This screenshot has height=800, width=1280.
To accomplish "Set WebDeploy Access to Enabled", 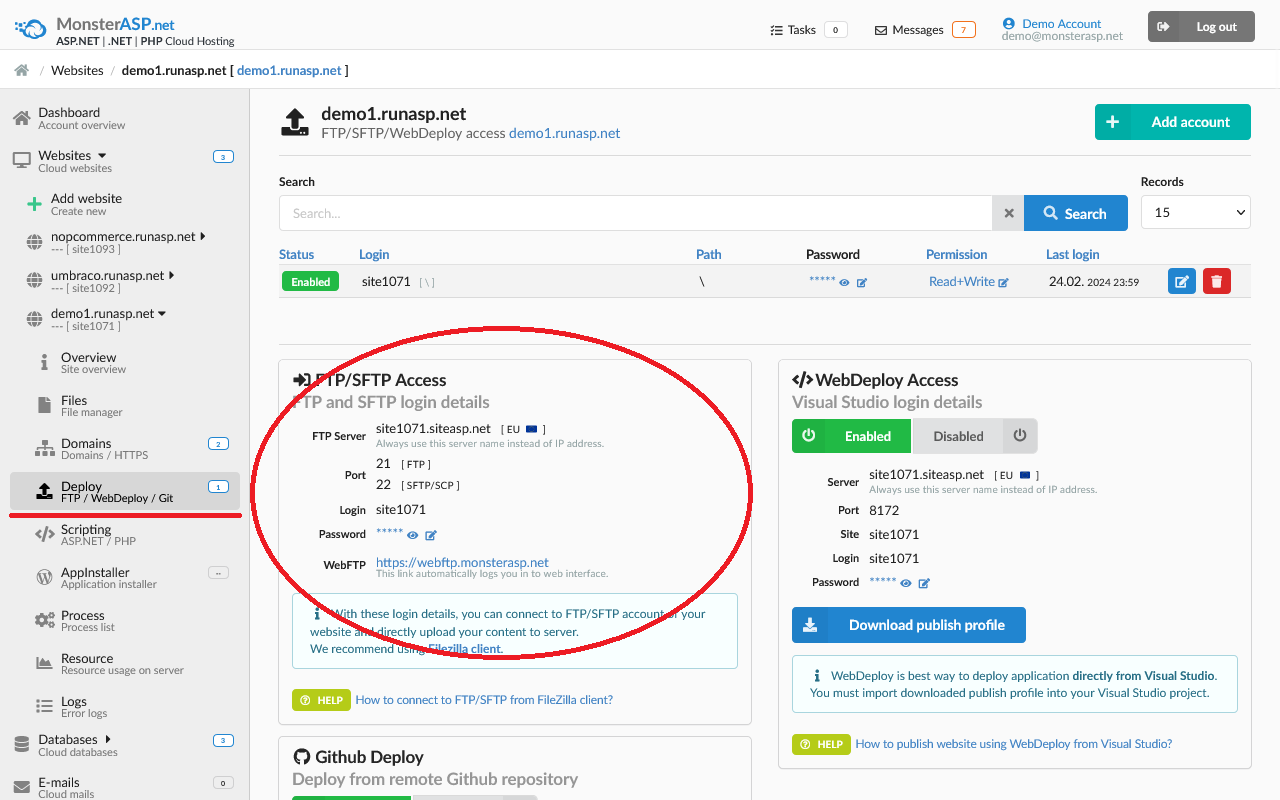I will [x=852, y=436].
